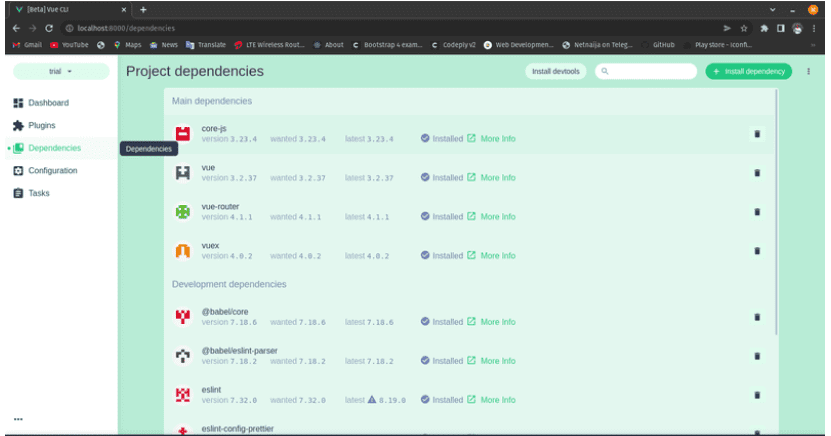The height and width of the screenshot is (436, 831).
Task: Open the Plugins puzzle icon
Action: point(19,126)
